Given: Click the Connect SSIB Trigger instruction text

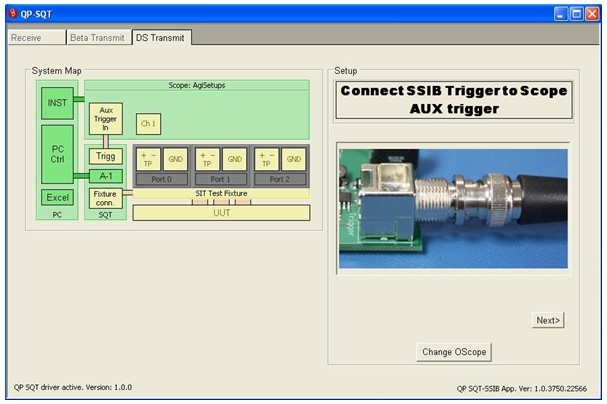Looking at the screenshot, I should click(454, 100).
